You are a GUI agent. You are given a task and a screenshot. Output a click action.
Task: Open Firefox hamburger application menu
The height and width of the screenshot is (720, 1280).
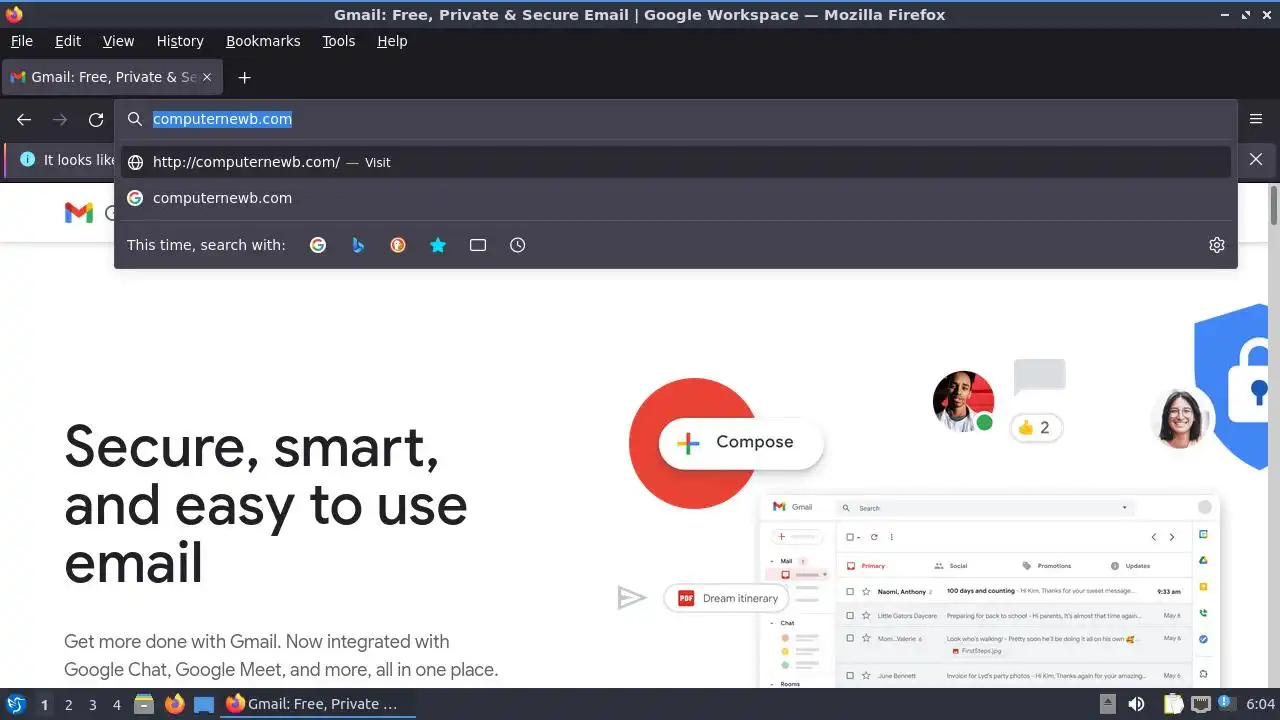[x=1256, y=119]
